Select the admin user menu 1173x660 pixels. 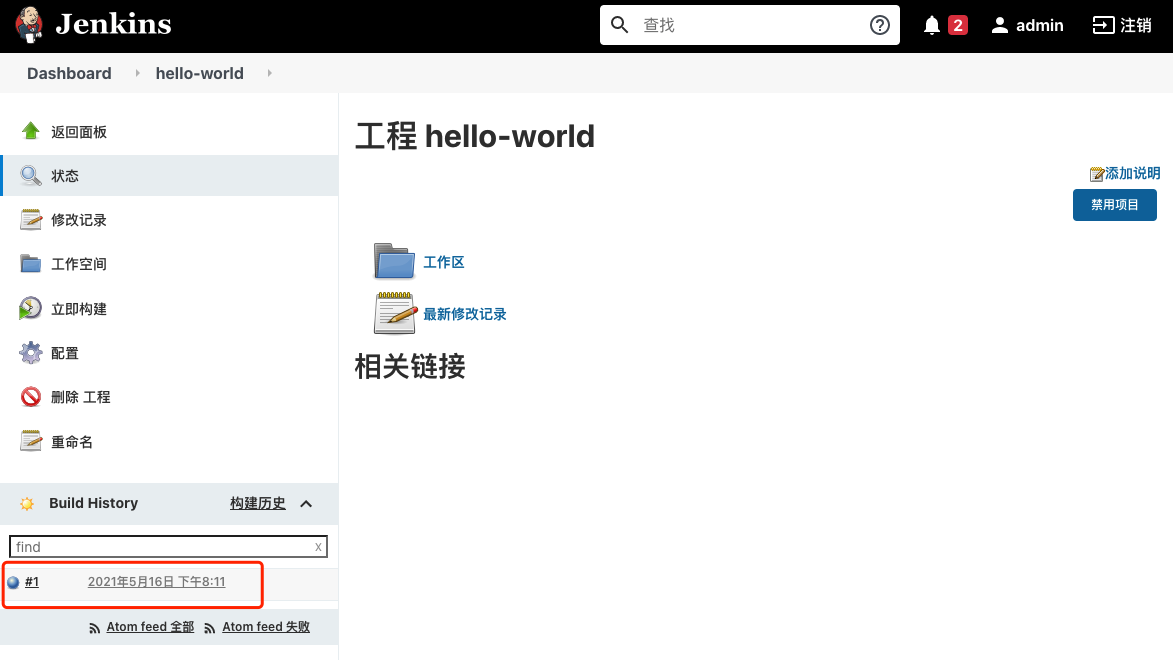(x=1027, y=25)
